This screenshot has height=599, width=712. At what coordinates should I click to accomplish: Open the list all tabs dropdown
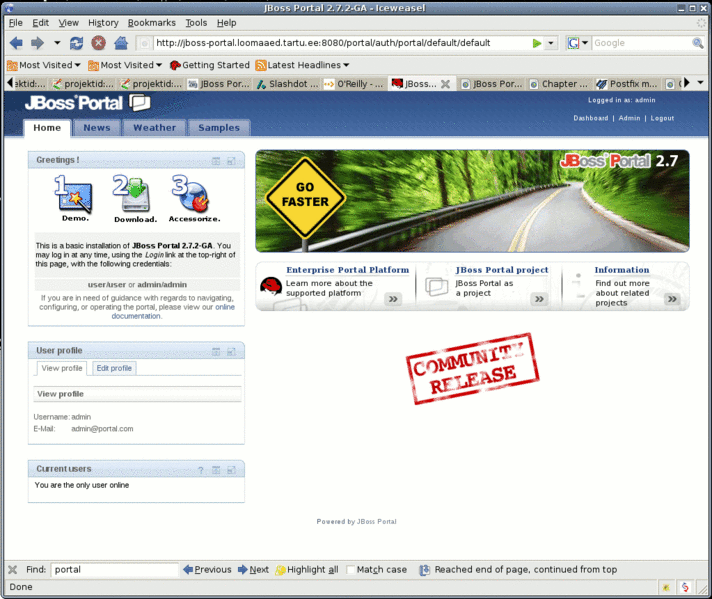point(700,83)
